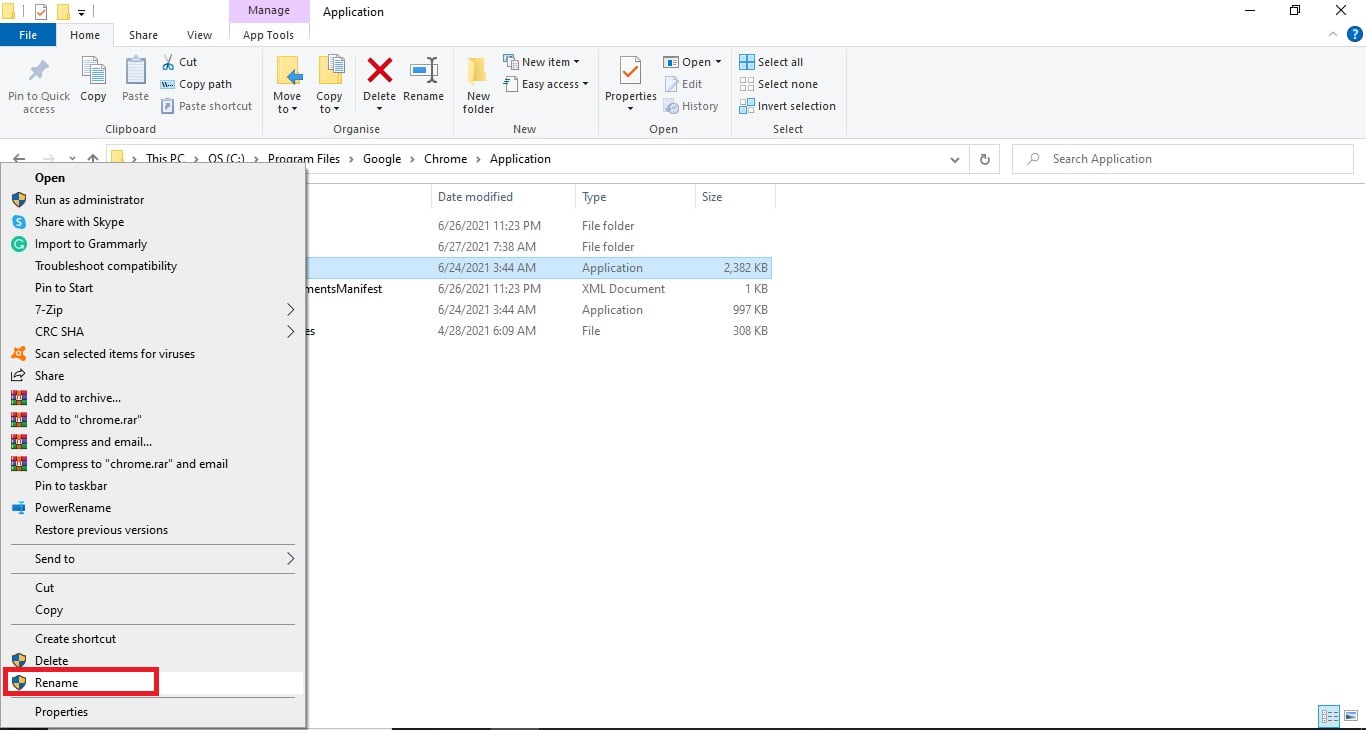Open the Open button dropdown in ribbon
The height and width of the screenshot is (730, 1366).
pos(718,63)
